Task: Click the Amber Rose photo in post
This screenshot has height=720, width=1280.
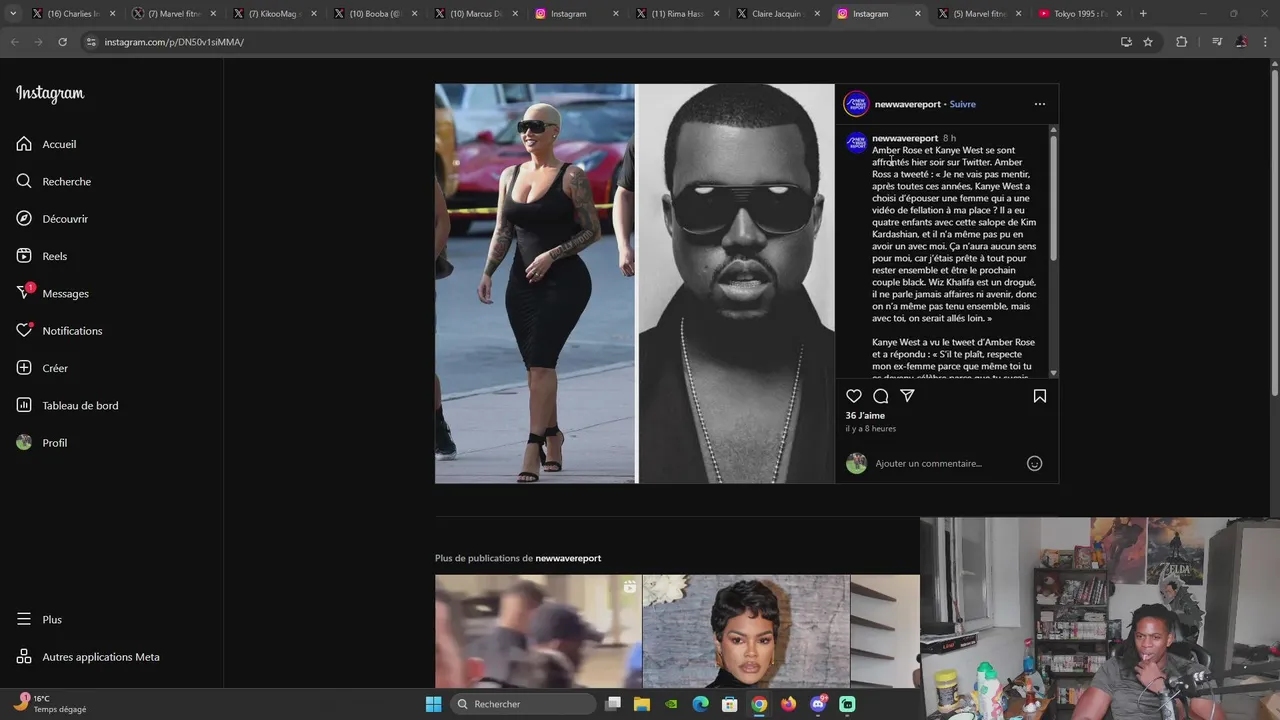Action: coord(535,283)
